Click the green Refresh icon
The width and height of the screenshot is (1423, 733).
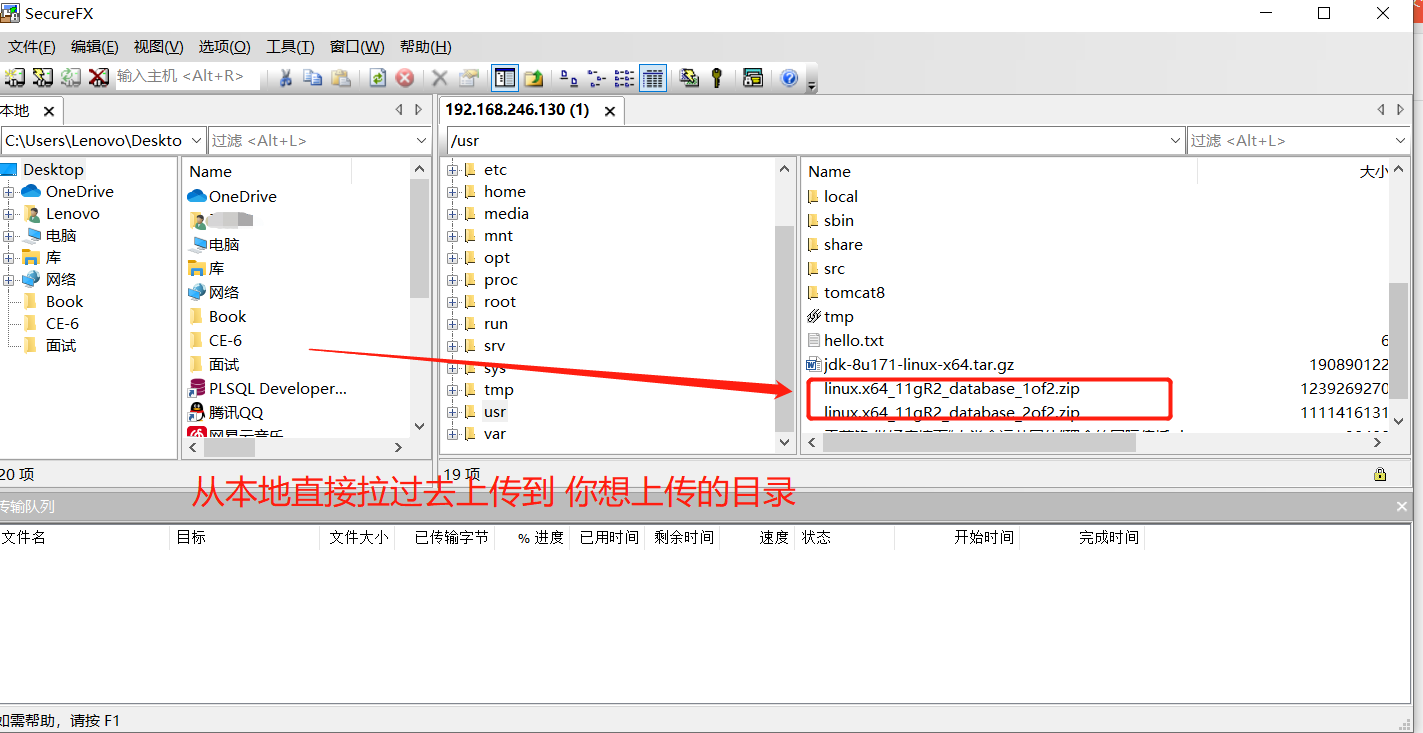point(377,77)
